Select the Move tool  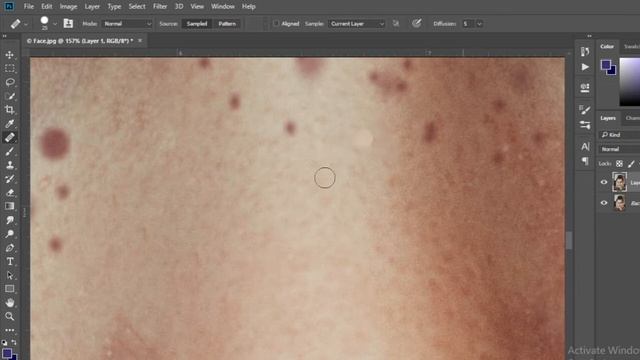click(10, 55)
